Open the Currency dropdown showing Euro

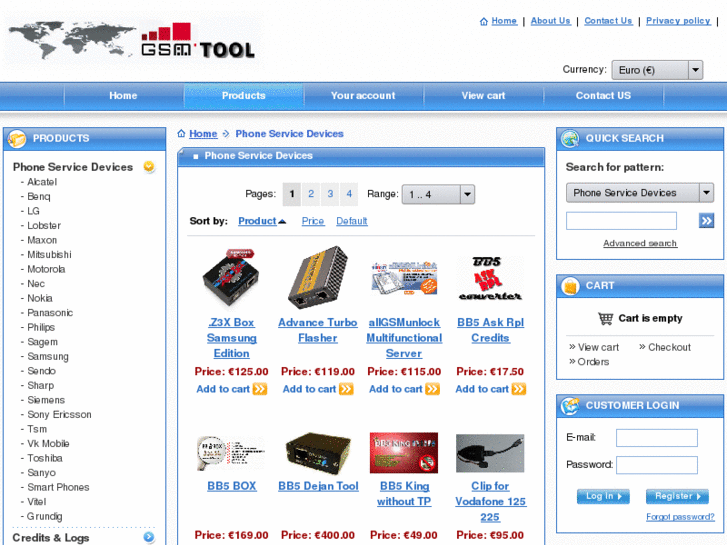coord(657,70)
